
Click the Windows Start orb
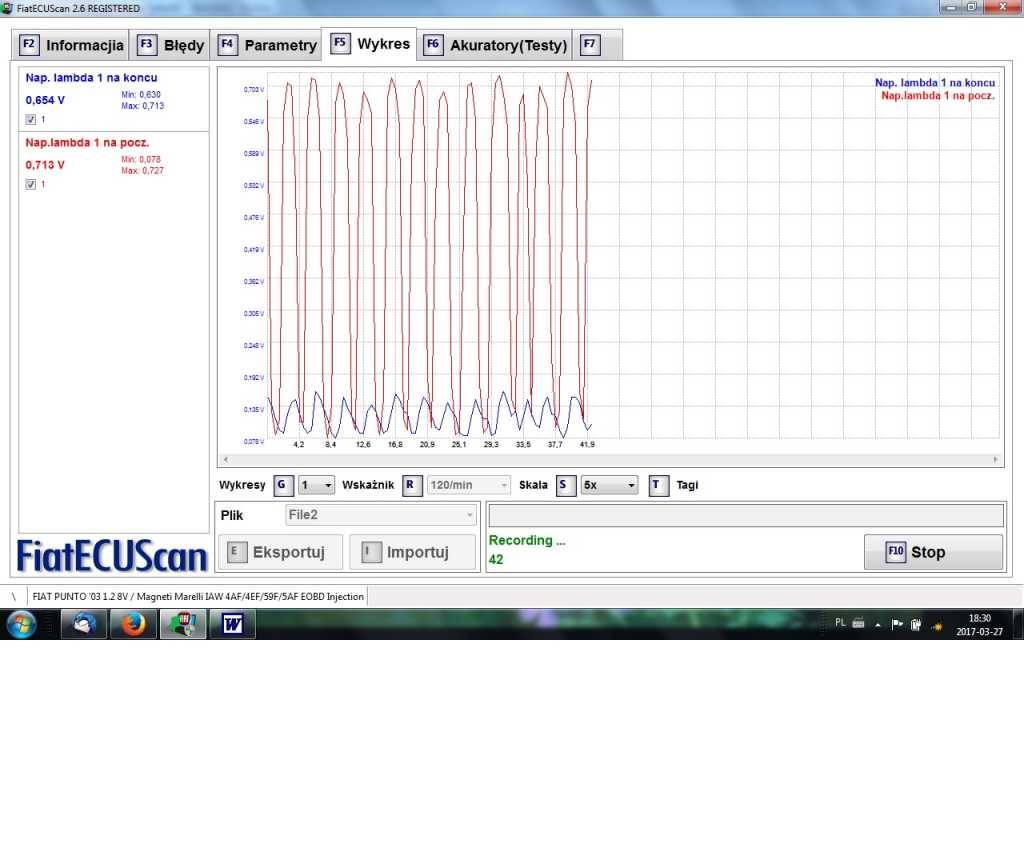click(x=21, y=624)
